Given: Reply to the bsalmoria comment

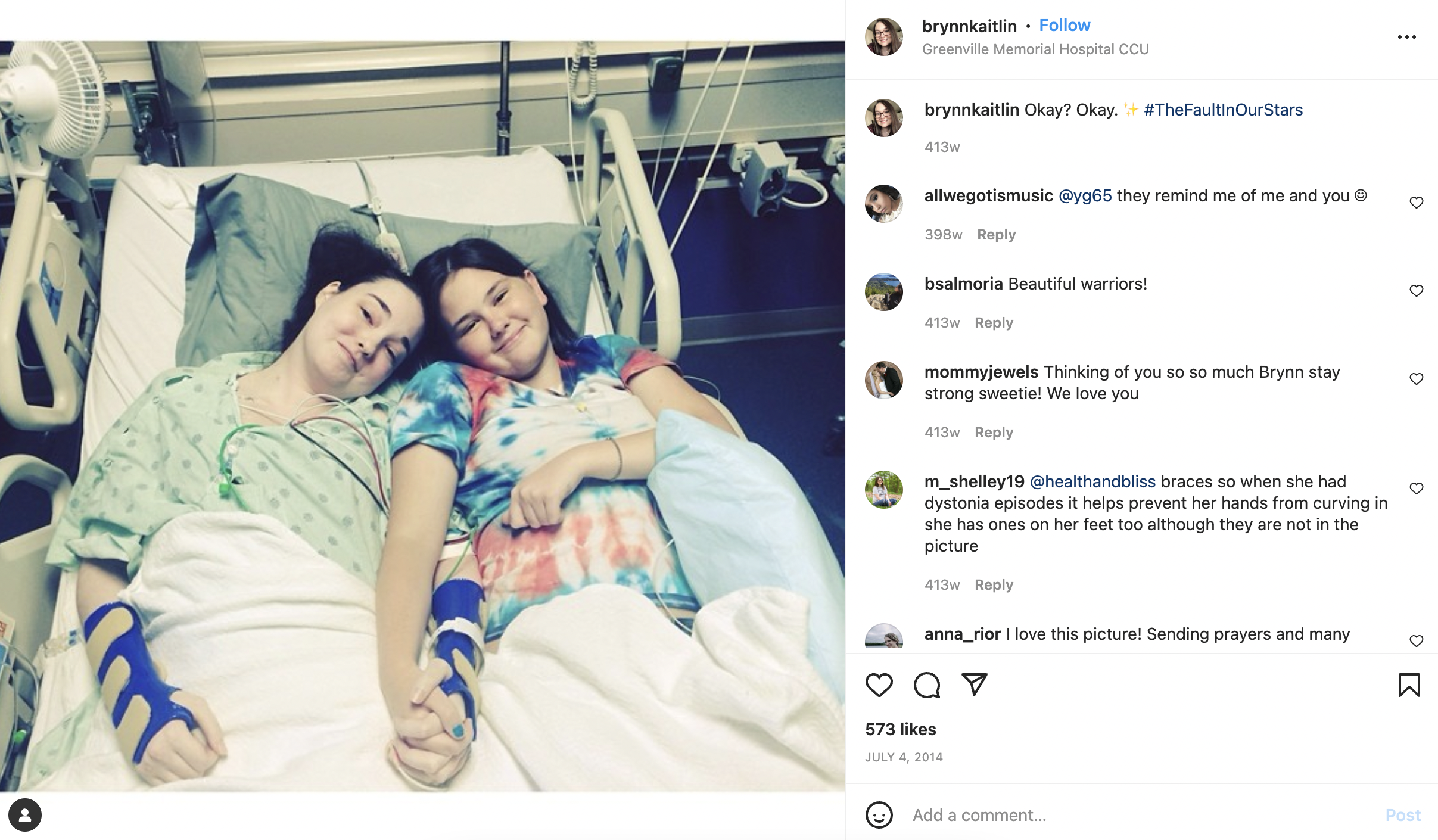Looking at the screenshot, I should (x=994, y=323).
